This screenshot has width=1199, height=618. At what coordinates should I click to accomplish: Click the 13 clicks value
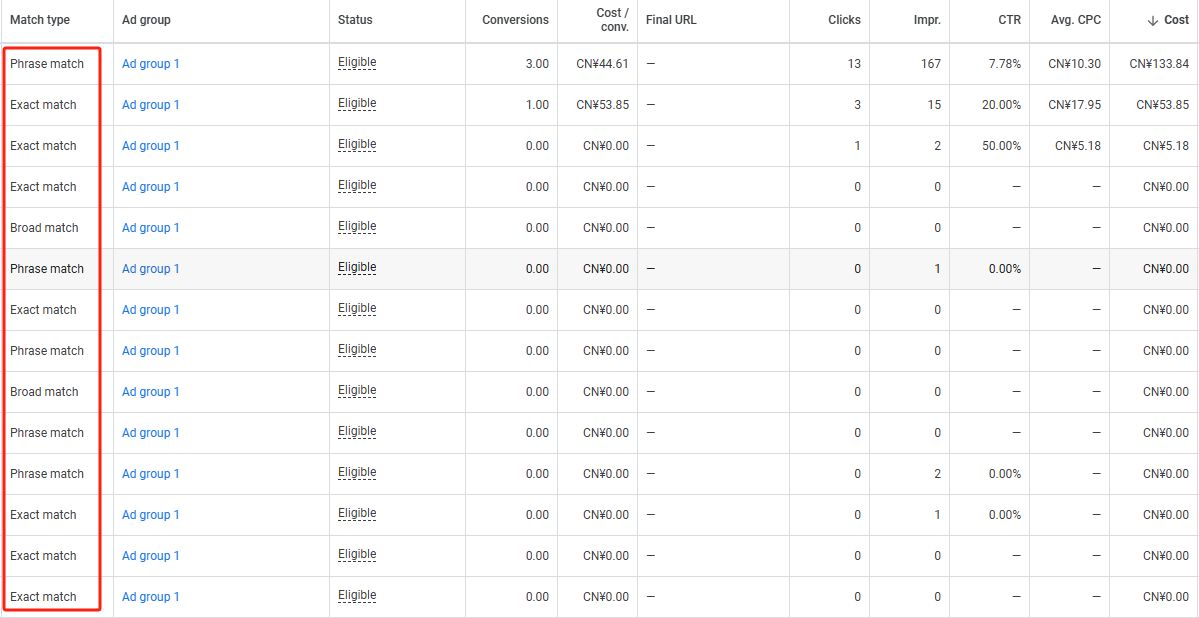click(x=853, y=64)
